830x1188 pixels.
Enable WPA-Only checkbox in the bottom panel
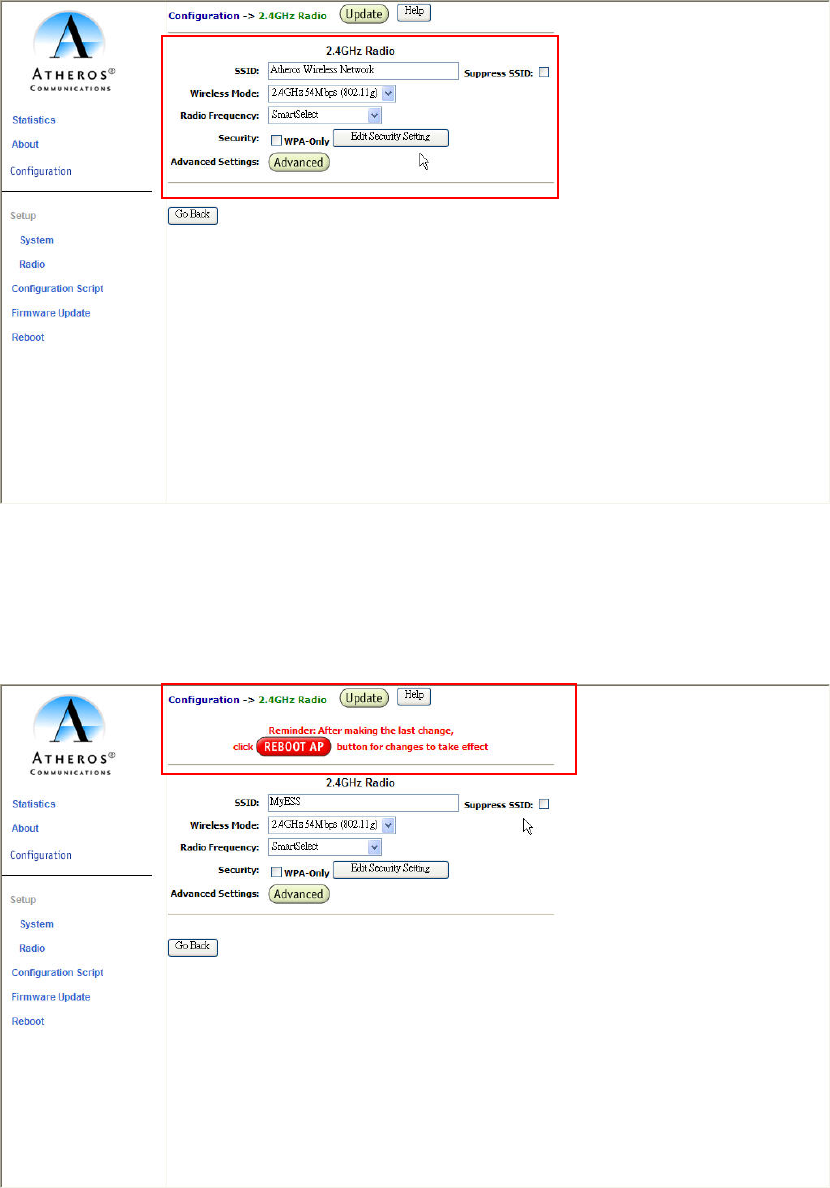tap(277, 873)
